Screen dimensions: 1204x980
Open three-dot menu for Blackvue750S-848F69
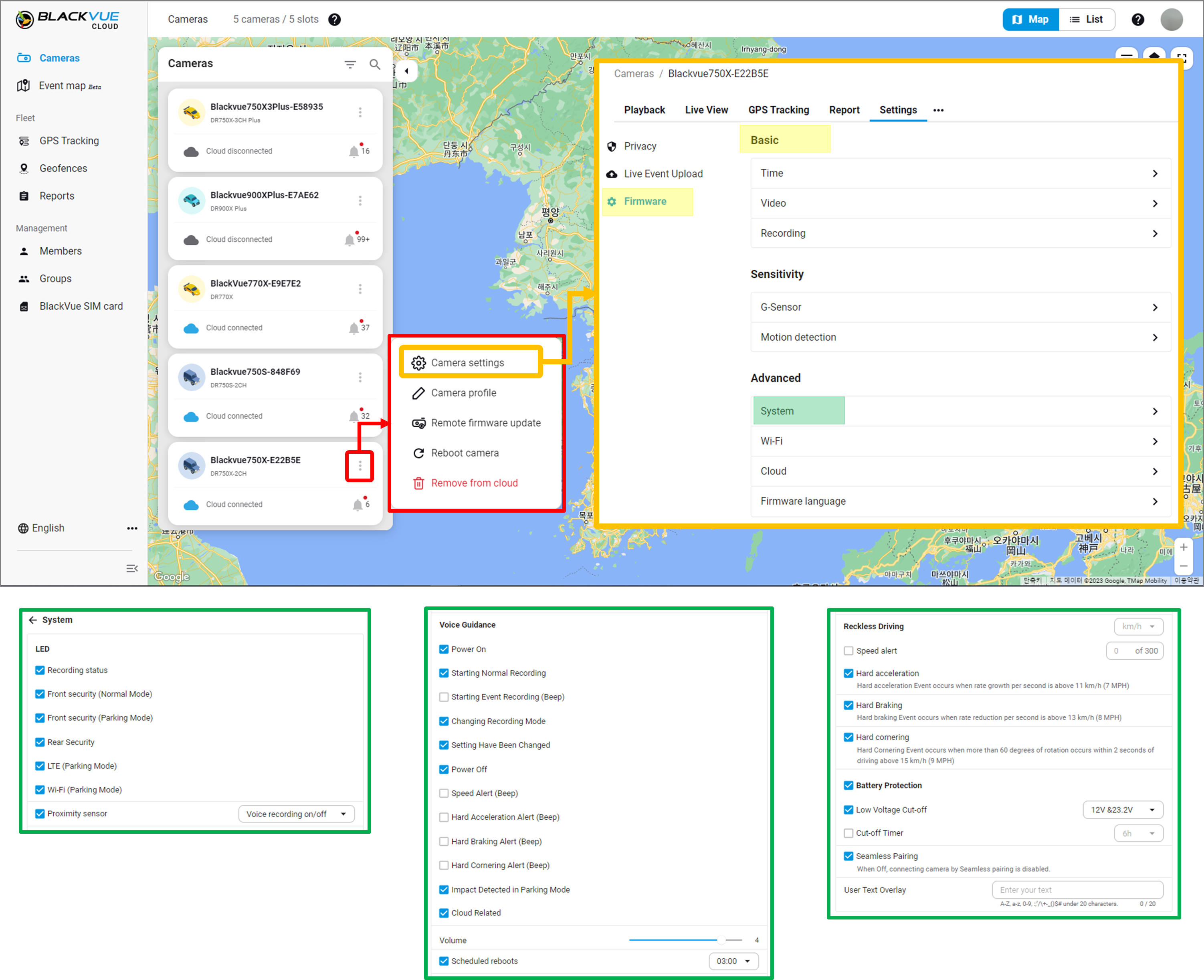tap(360, 377)
